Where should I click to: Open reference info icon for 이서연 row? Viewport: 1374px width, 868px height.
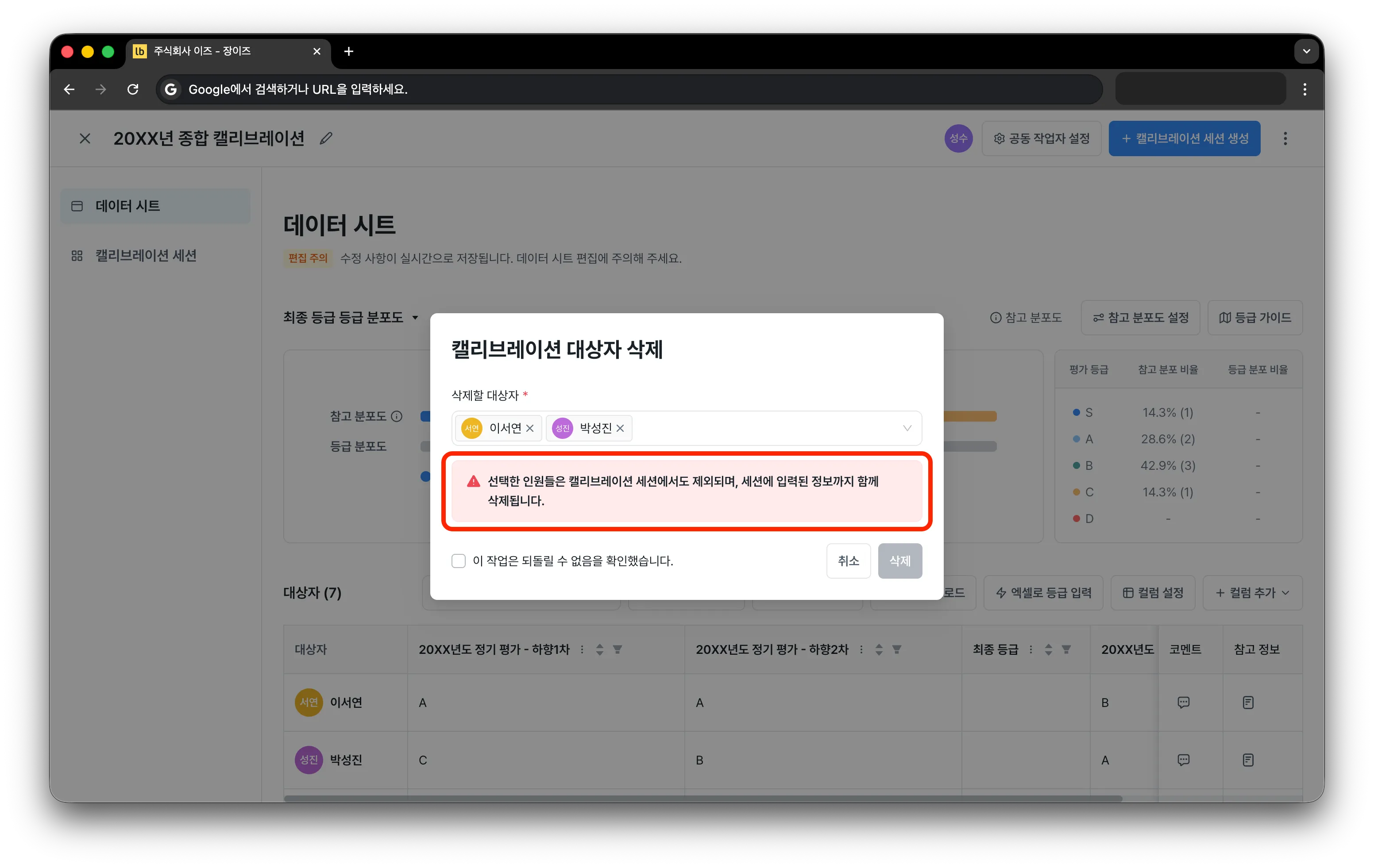click(x=1248, y=703)
